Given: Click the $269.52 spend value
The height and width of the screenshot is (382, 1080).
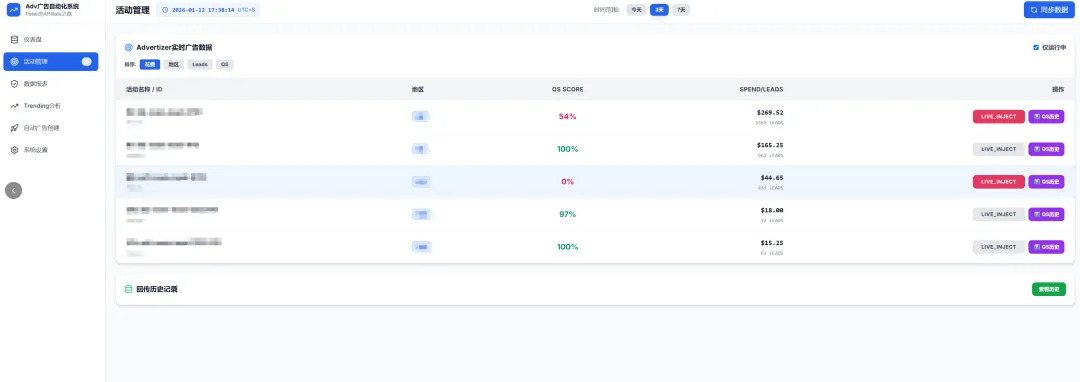Looking at the screenshot, I should 770,112.
